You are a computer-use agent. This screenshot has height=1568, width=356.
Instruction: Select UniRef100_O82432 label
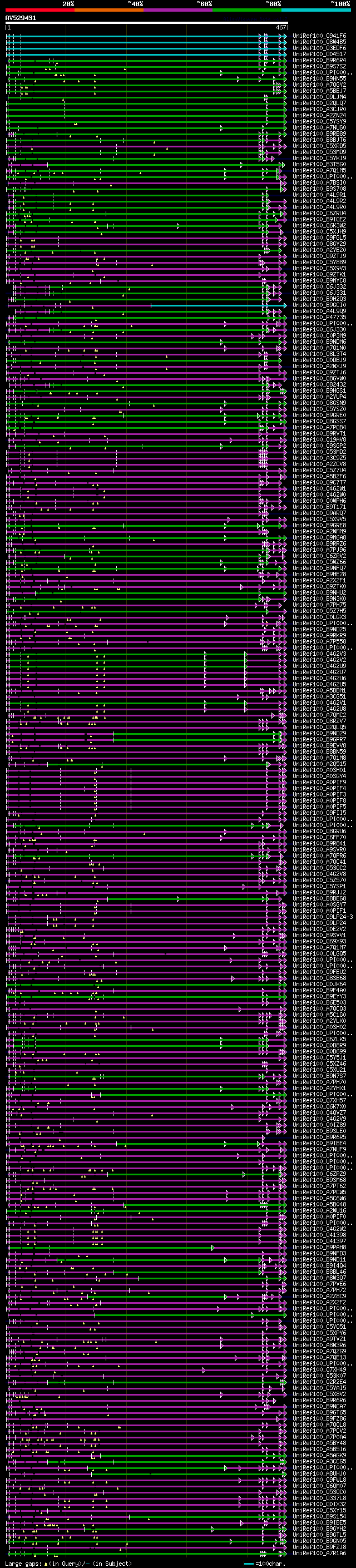pyautogui.click(x=319, y=385)
